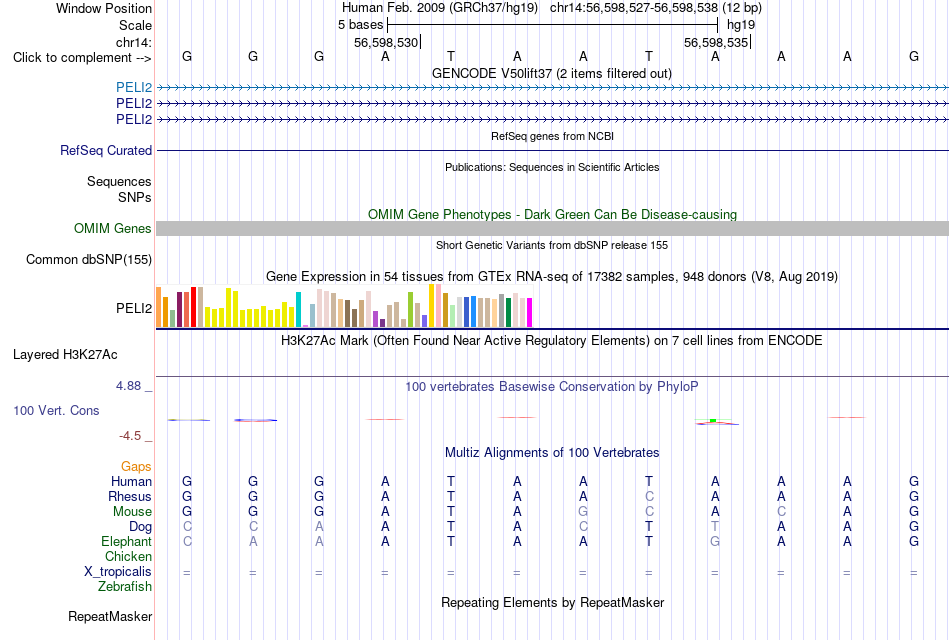Click the 100 Vert. Cons label
The image size is (950, 640).
[56, 410]
